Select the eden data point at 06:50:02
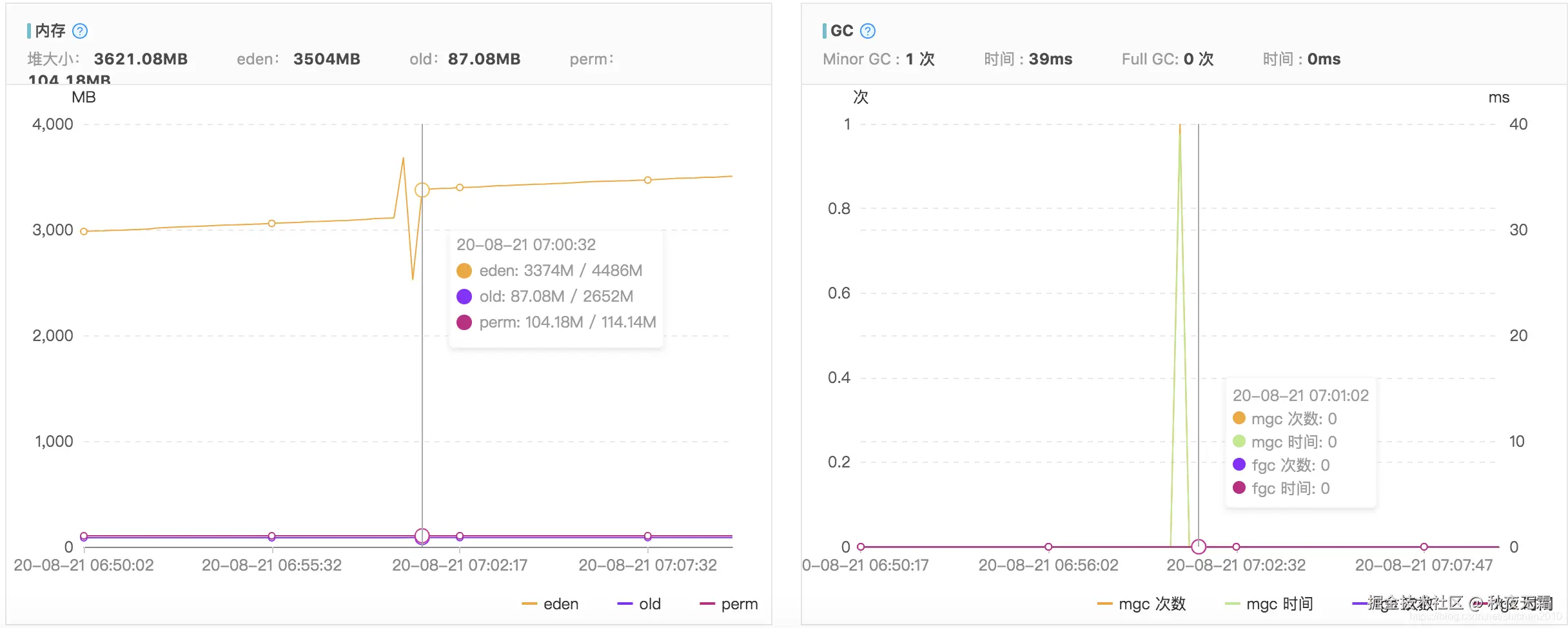The image size is (1568, 628). (x=84, y=231)
